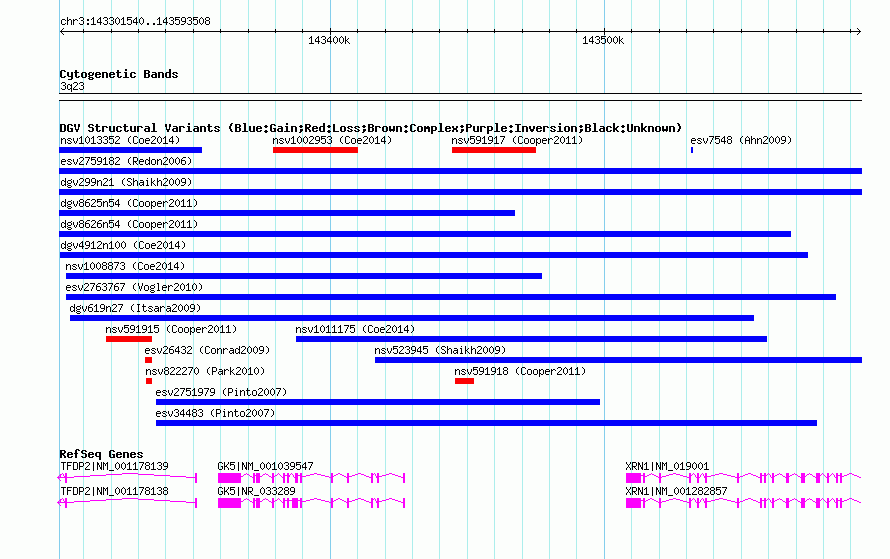Click the GK5 NM_001039547 gene model glyph
This screenshot has width=890, height=559.
[312, 478]
